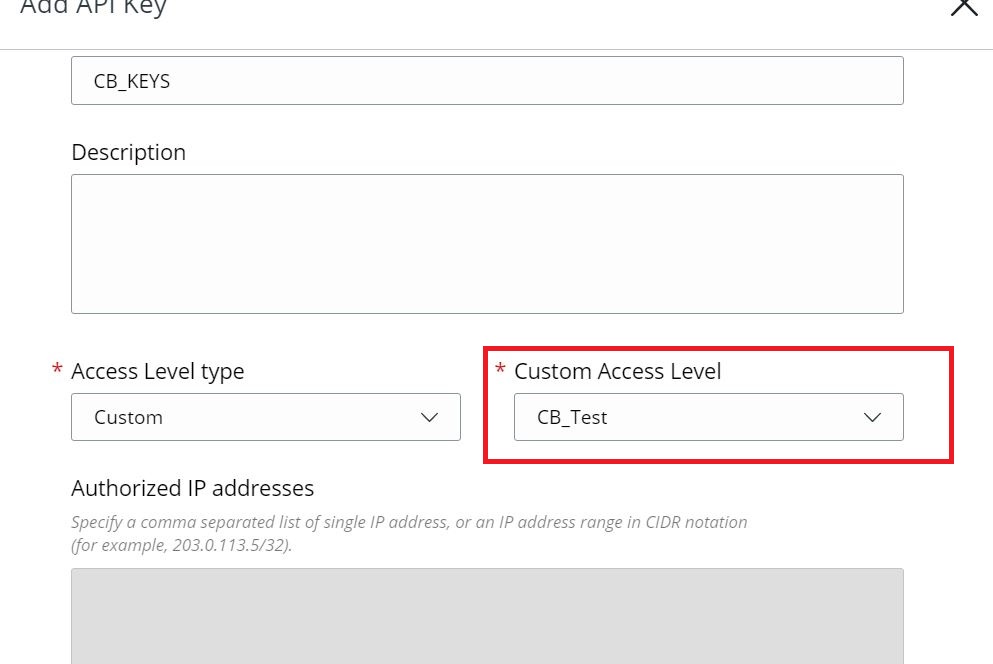Click the name field containing CB_KEYS

point(487,81)
